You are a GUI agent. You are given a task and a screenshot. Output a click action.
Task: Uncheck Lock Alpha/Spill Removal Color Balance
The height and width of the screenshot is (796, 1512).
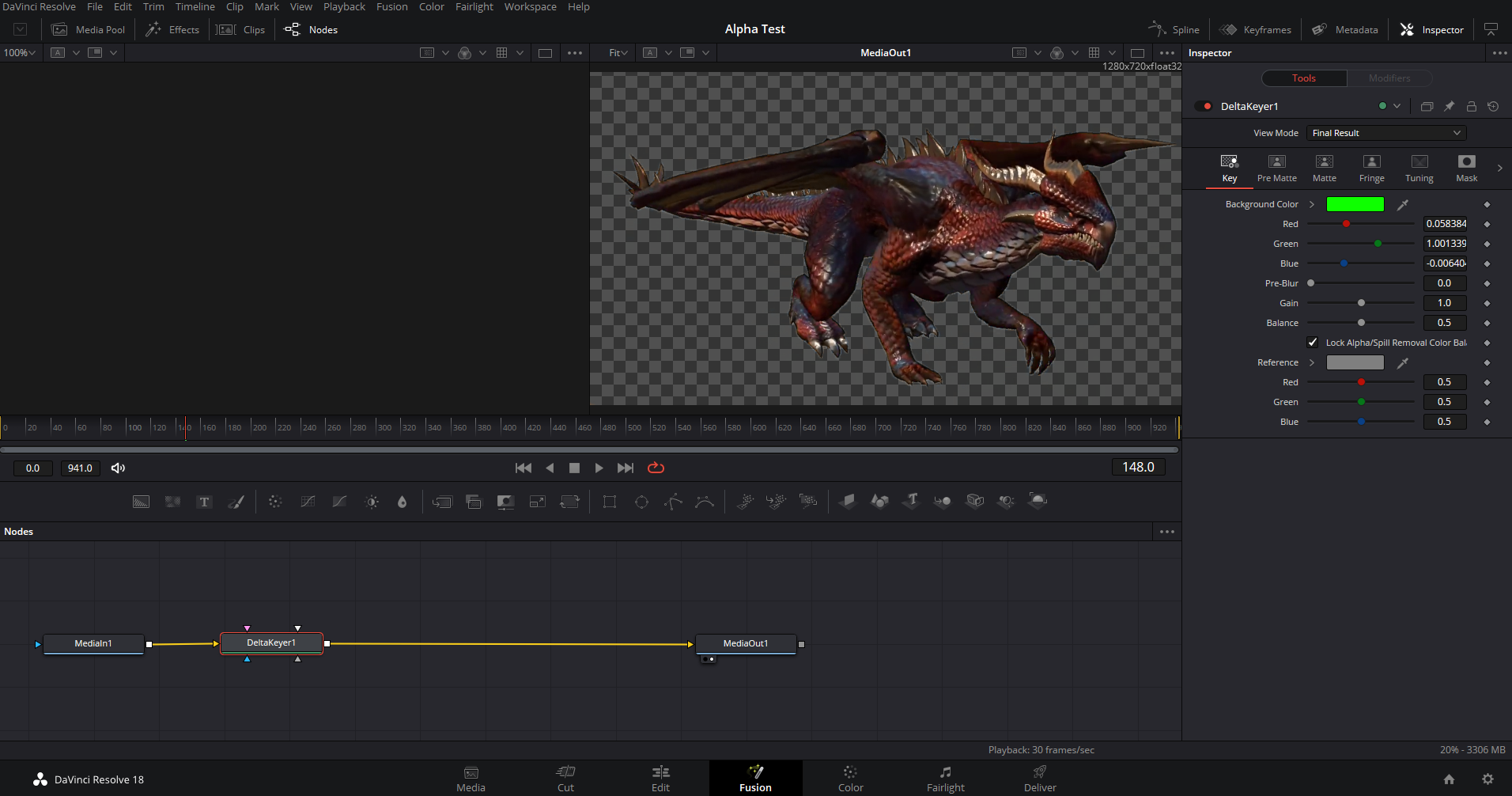pos(1313,343)
